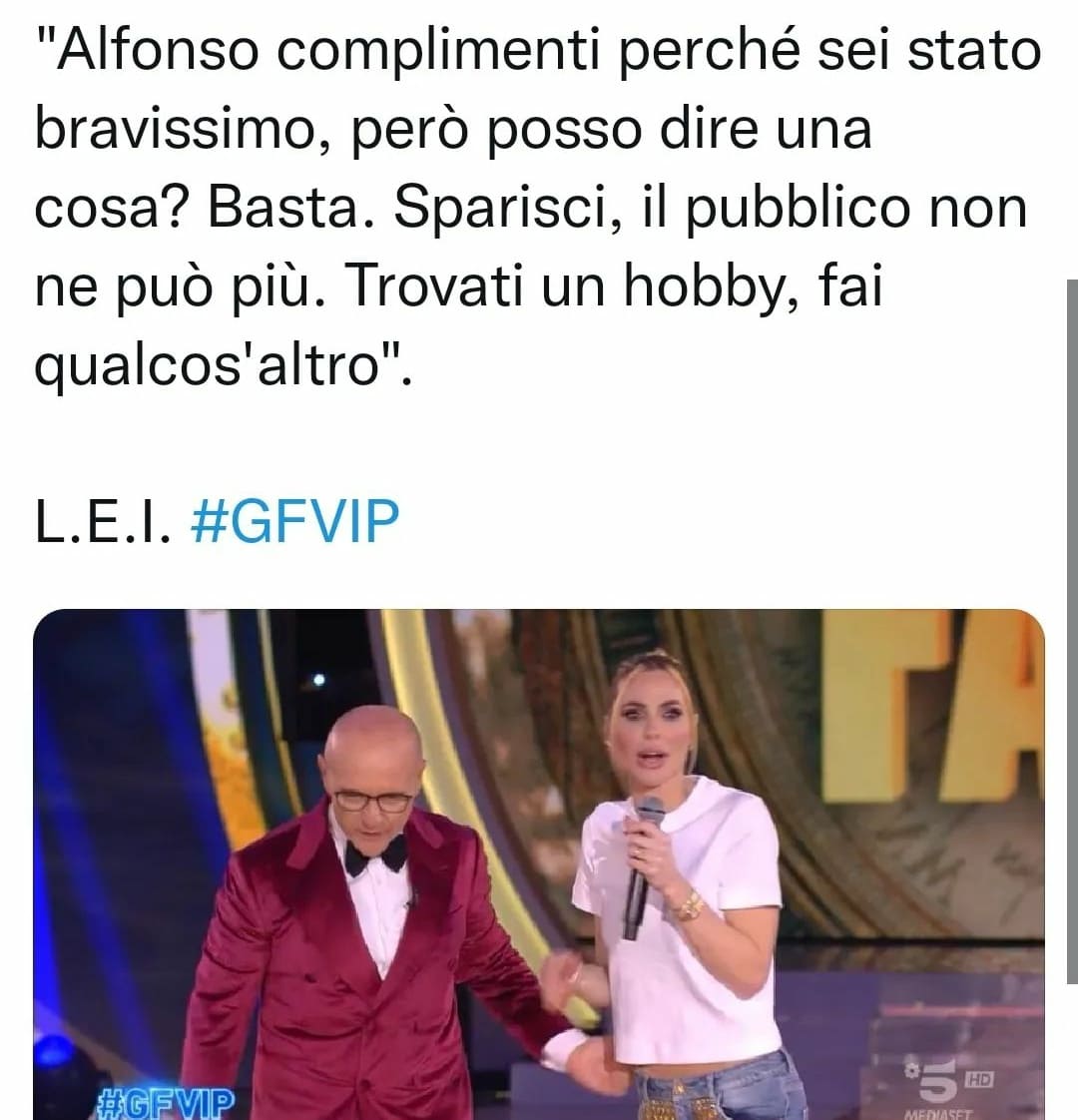Click the man's black bow tie
1078x1120 pixels.
(x=375, y=854)
